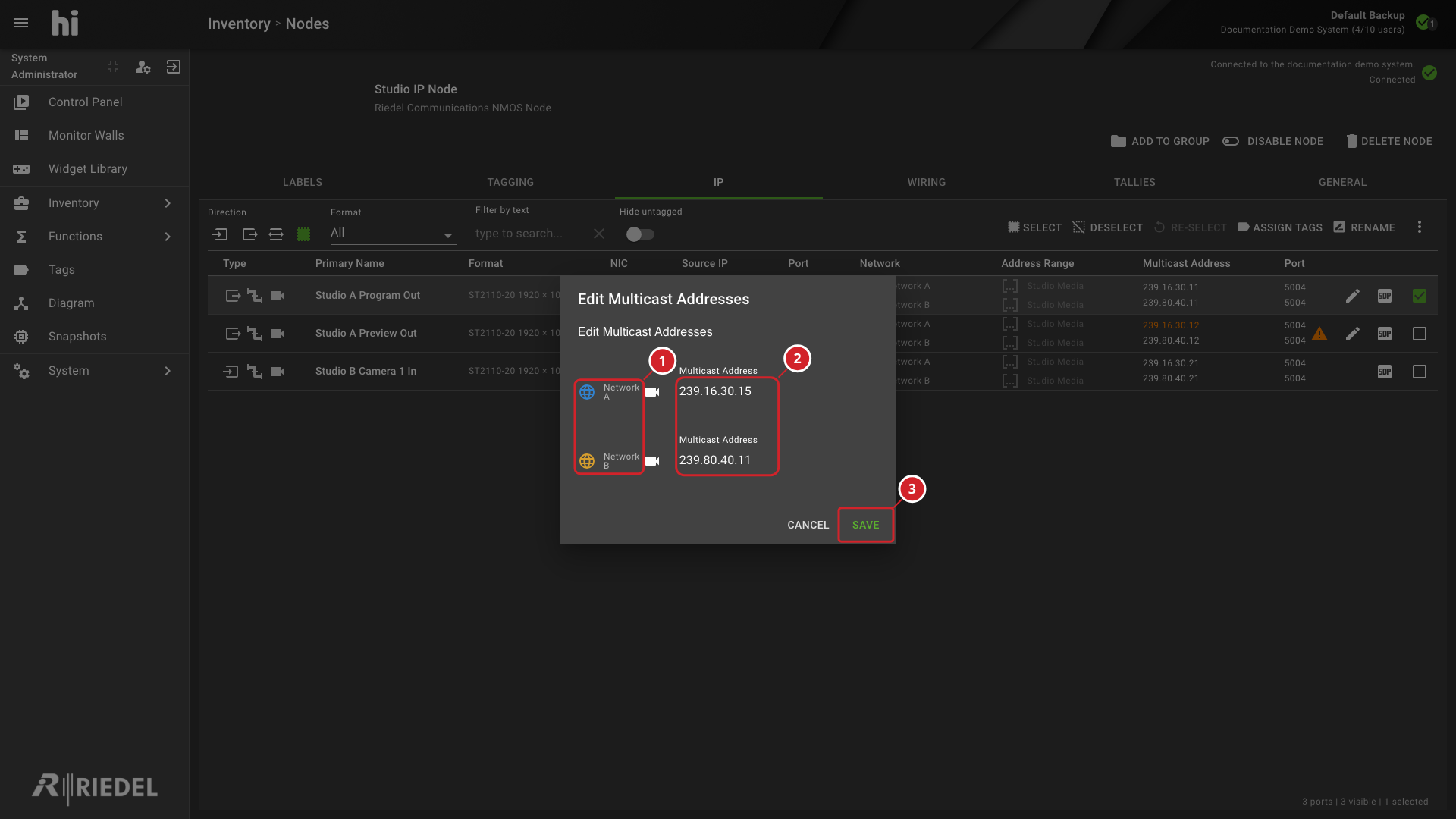Click the collapse-view icon beside System Administrator
The image size is (1456, 819).
(x=113, y=67)
